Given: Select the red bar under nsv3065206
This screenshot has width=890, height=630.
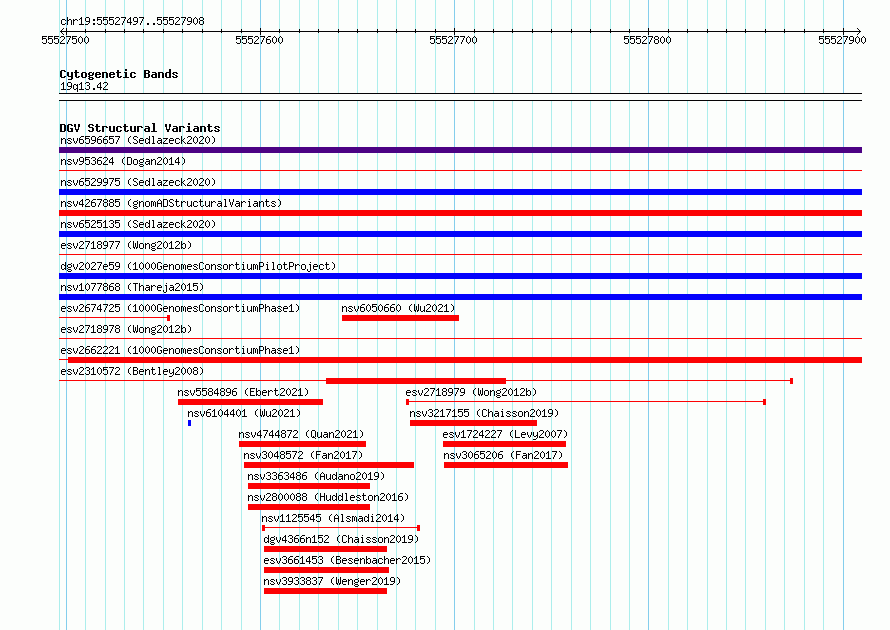Looking at the screenshot, I should coord(506,465).
